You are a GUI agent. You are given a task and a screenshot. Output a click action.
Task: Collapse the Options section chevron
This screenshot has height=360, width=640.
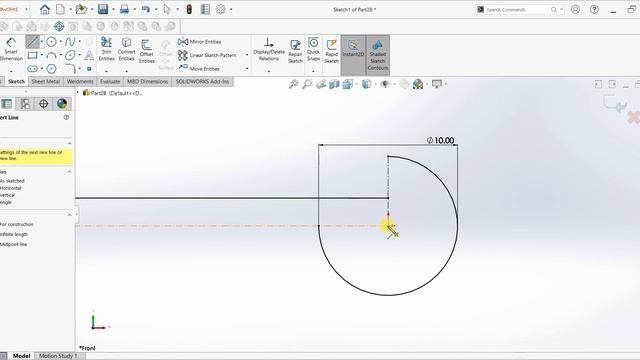[69, 215]
